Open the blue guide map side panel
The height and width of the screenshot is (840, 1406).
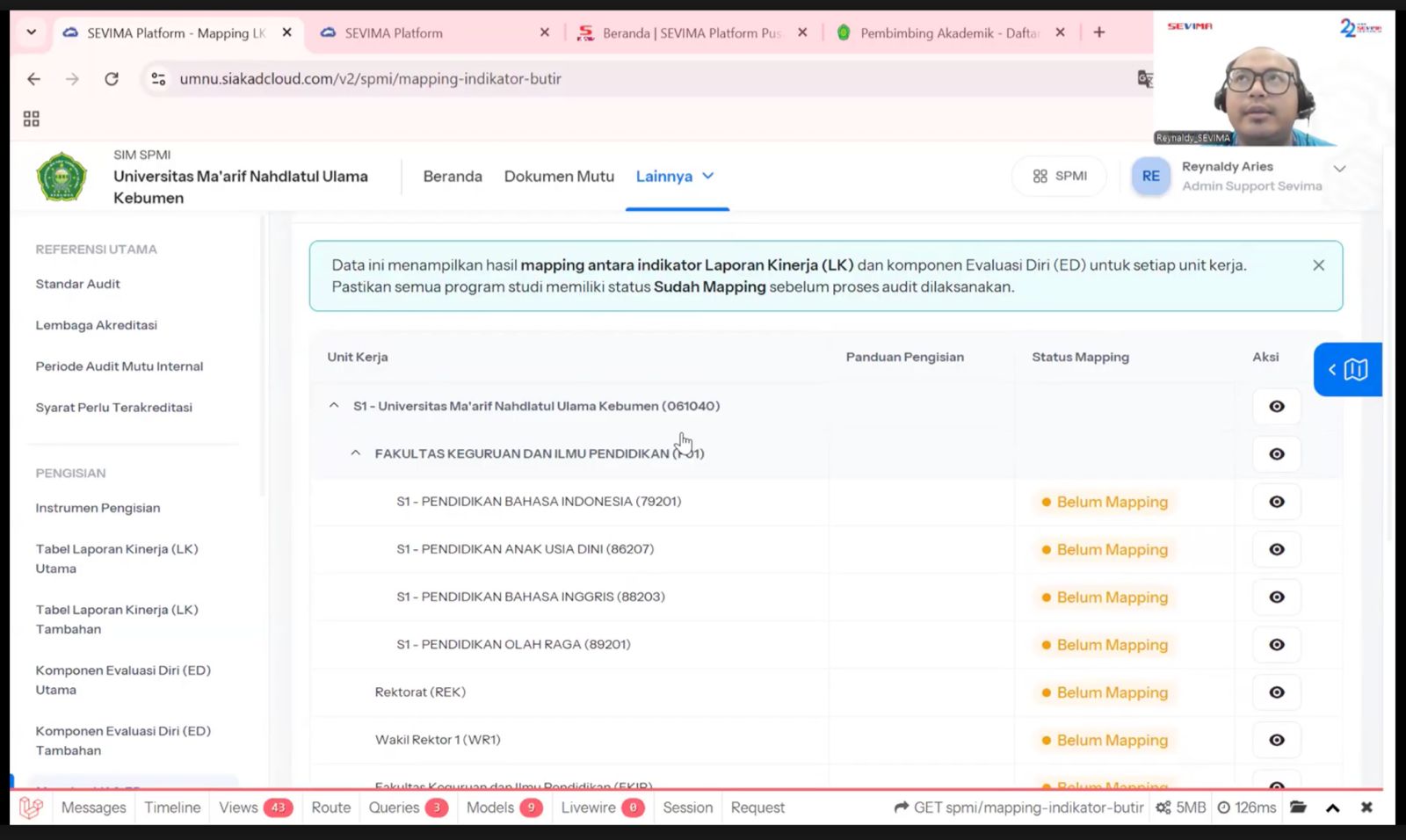pos(1348,369)
